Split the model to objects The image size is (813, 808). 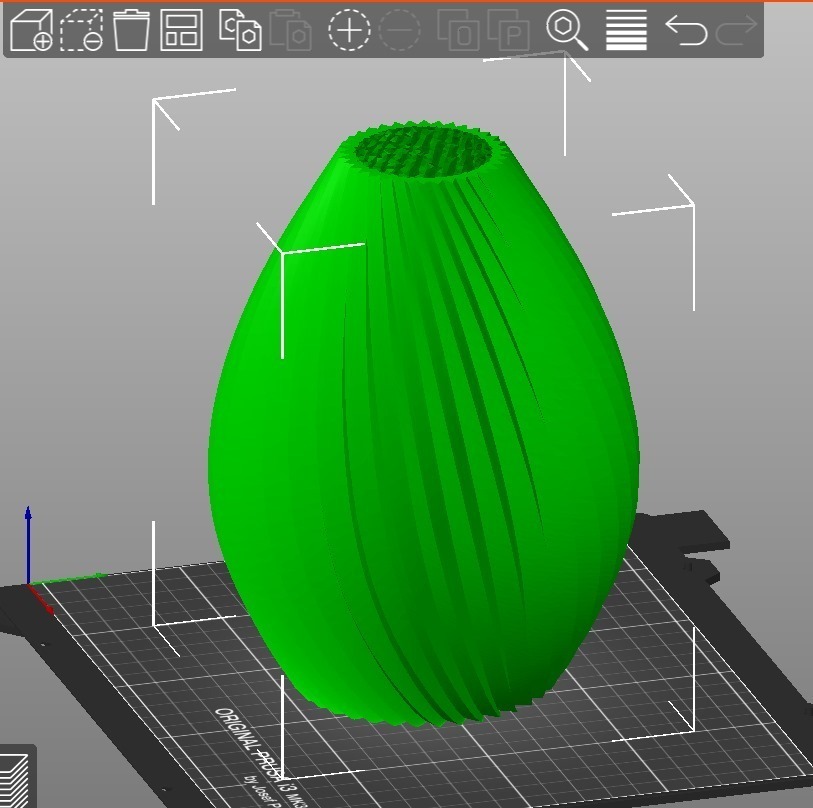pos(463,31)
